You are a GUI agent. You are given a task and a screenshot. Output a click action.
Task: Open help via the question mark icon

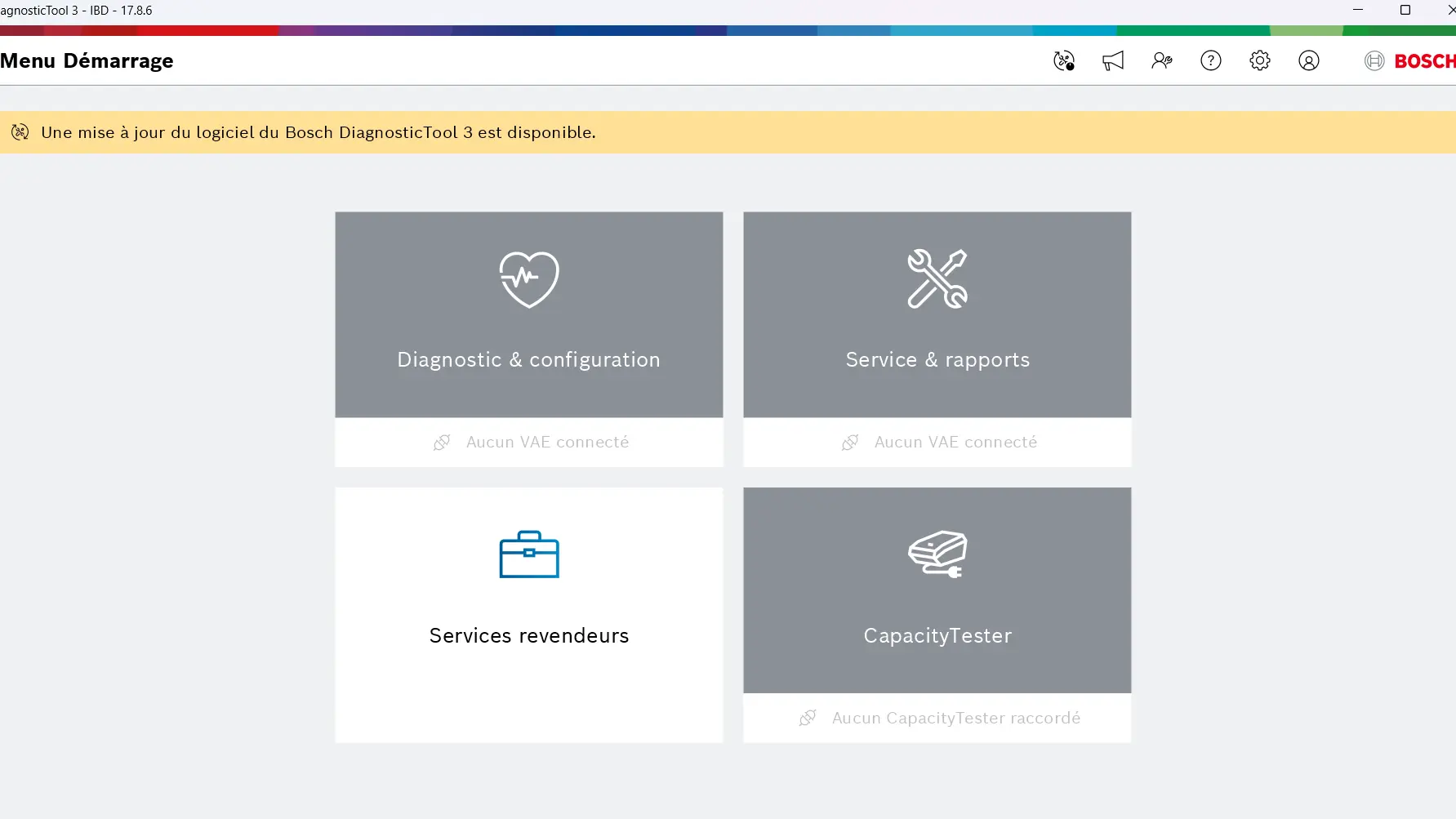(x=1210, y=61)
